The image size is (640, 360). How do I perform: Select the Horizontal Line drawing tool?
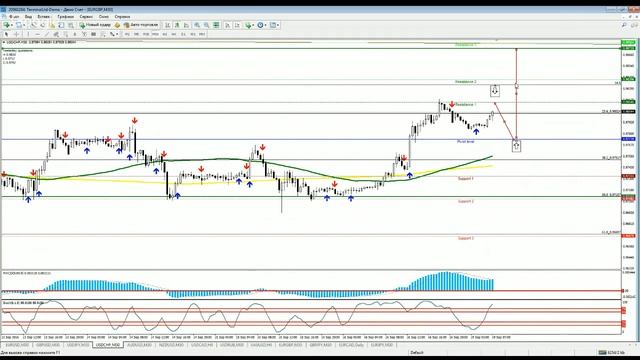point(37,34)
